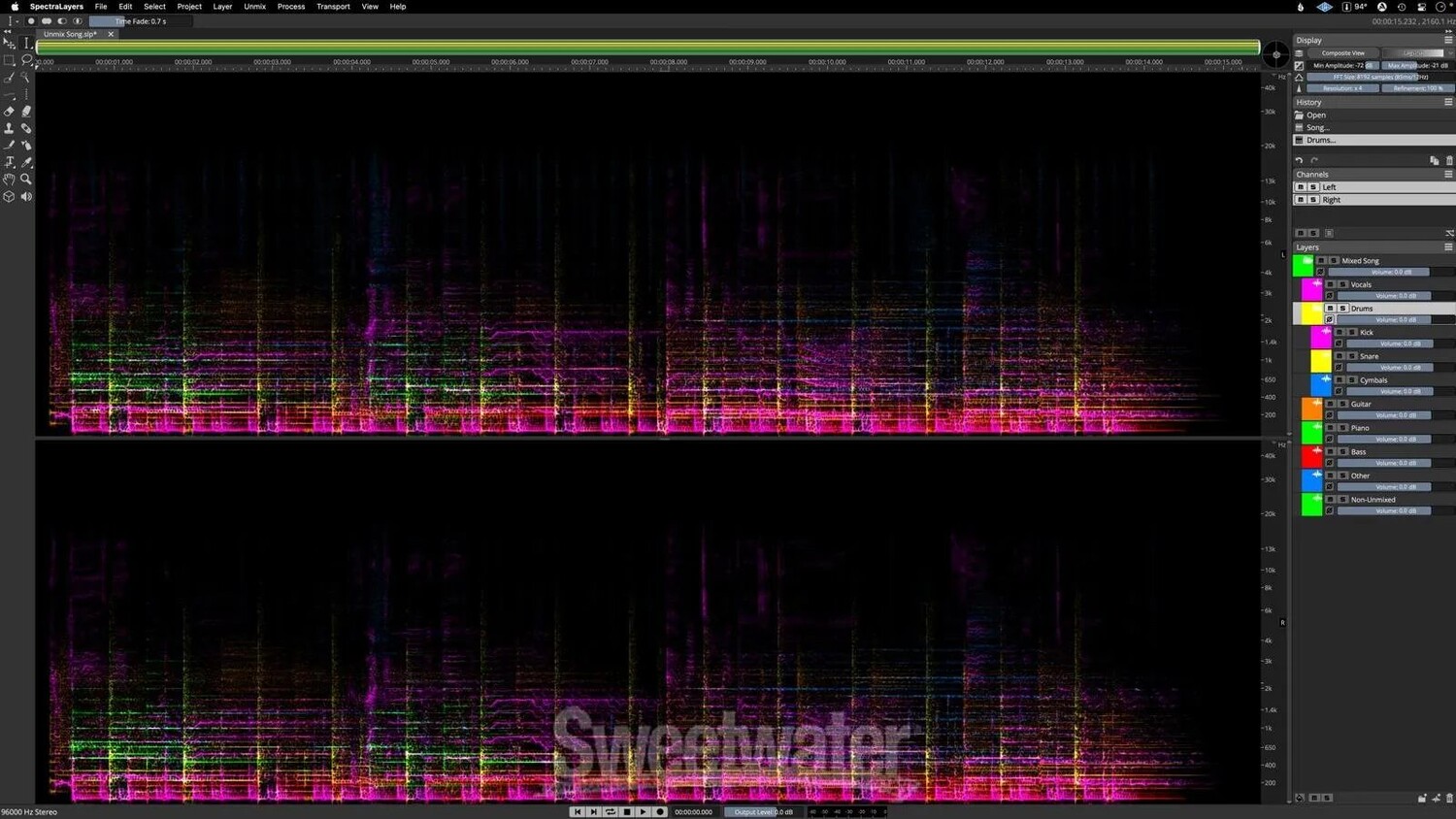
Task: Solo the Bass layer
Action: pos(1343,451)
